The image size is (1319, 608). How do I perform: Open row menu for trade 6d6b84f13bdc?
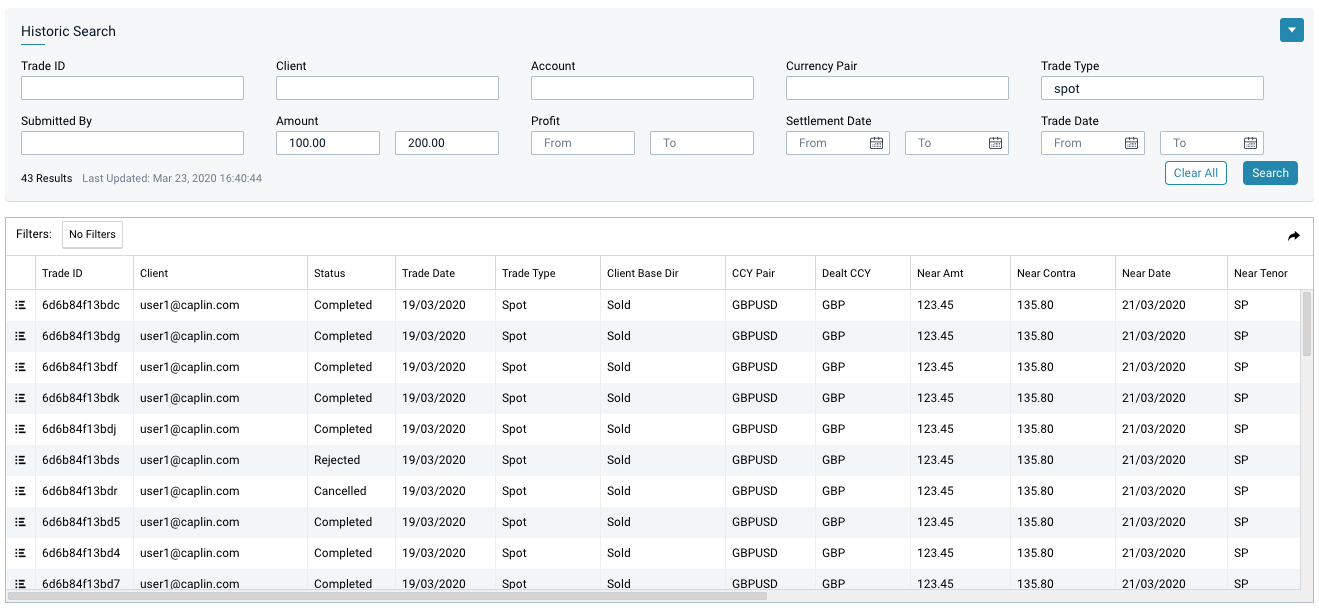pyautogui.click(x=20, y=305)
